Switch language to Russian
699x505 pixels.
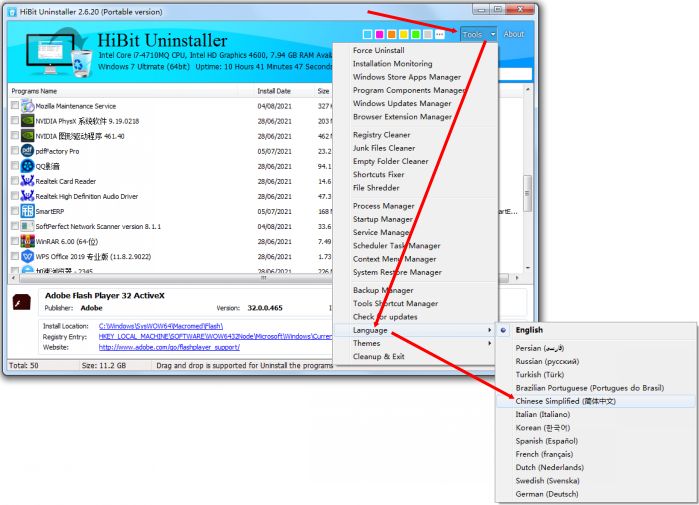[x=547, y=361]
